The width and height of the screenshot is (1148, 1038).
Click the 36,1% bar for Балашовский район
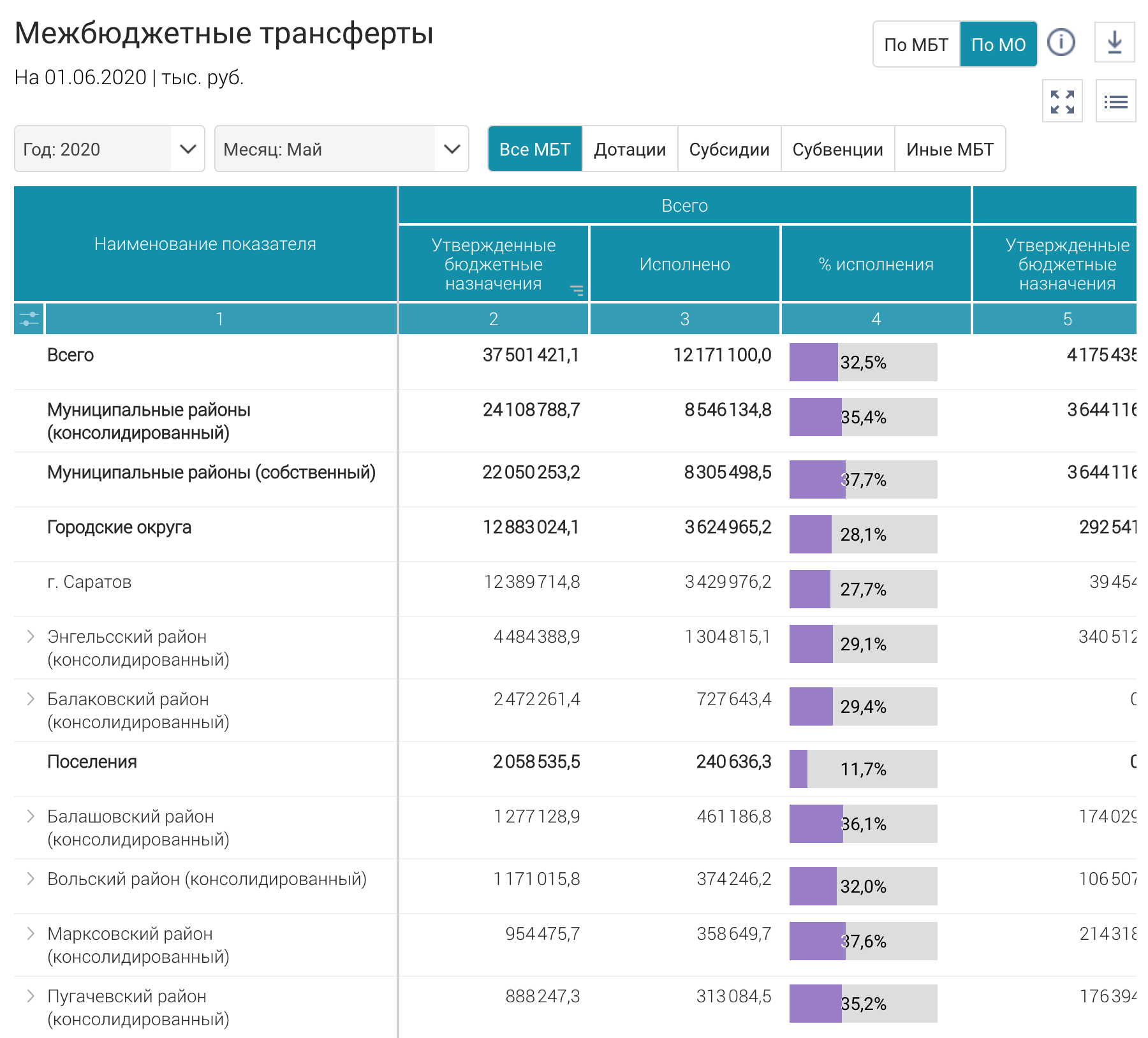pyautogui.click(x=864, y=824)
